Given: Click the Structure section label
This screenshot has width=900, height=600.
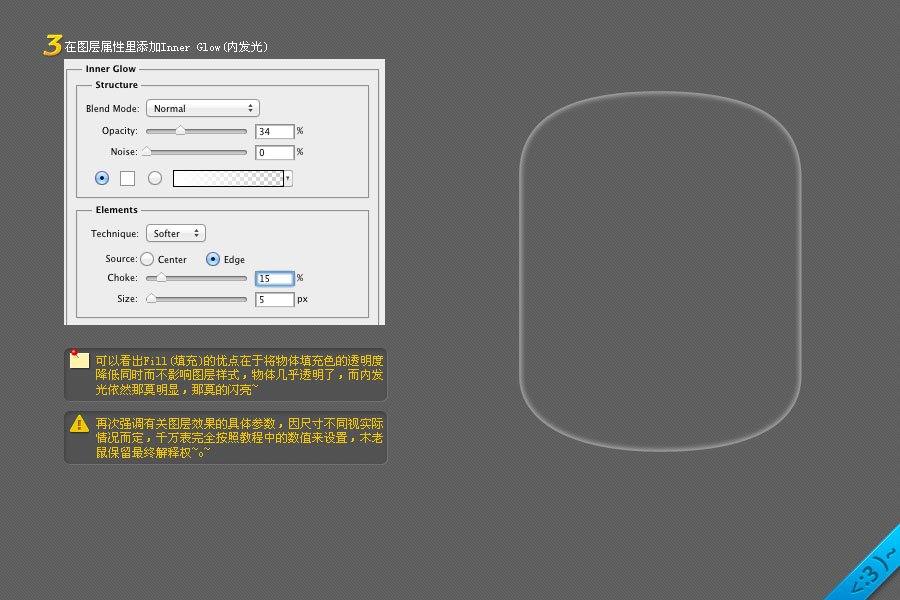Looking at the screenshot, I should click(x=117, y=85).
